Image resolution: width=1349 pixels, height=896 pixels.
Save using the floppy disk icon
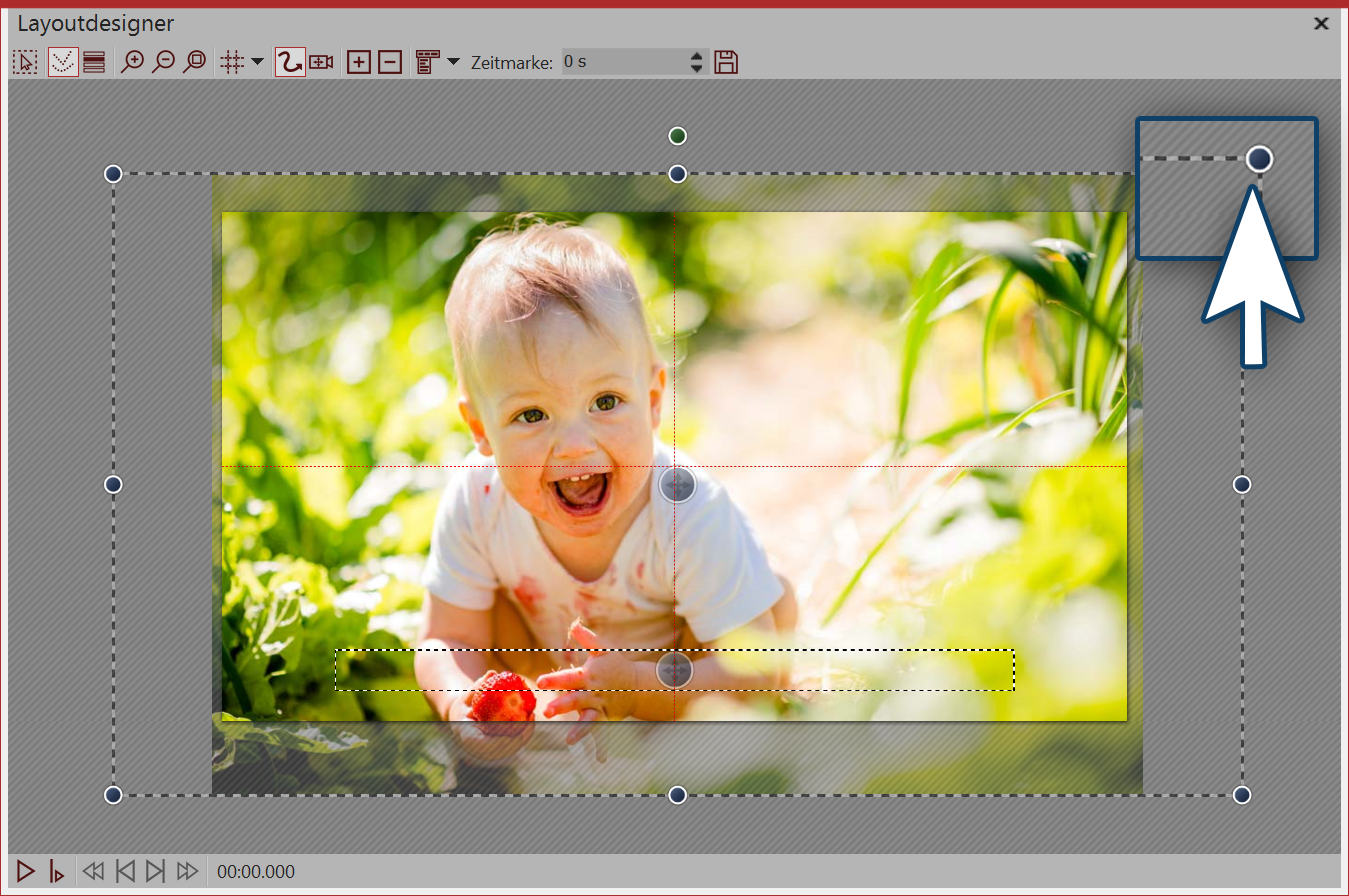[727, 62]
